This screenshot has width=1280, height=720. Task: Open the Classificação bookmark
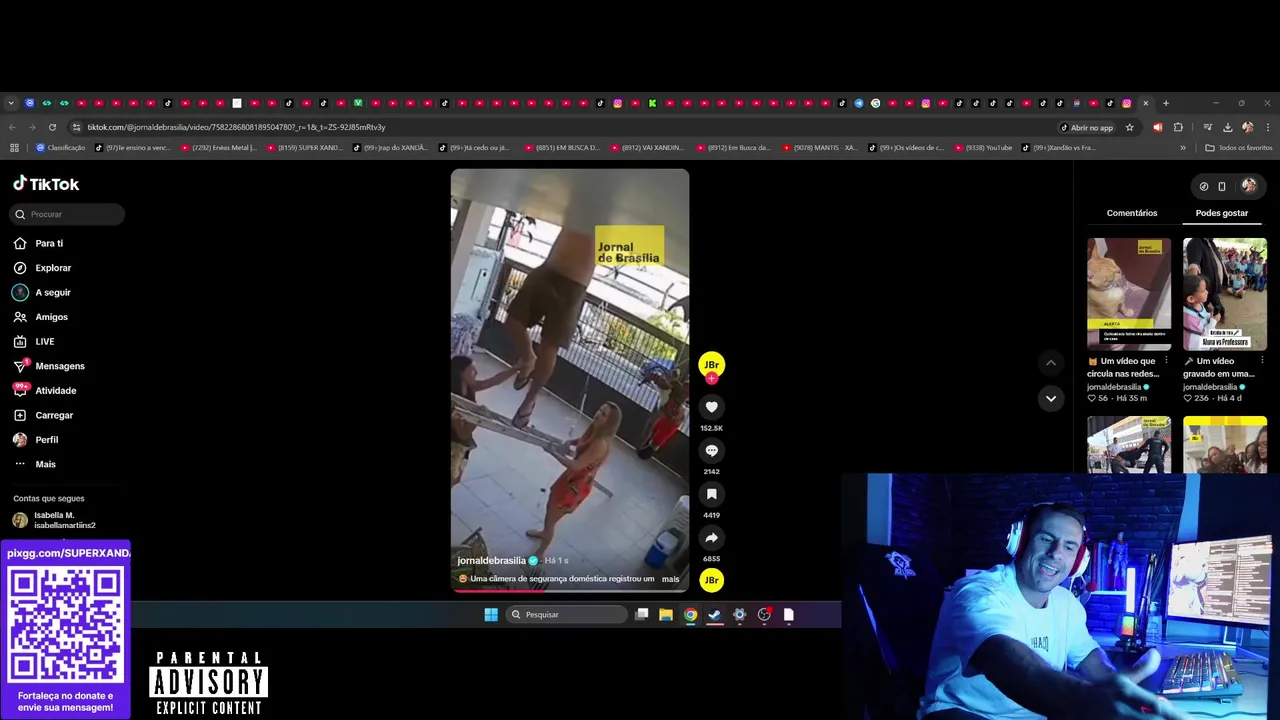(x=60, y=148)
